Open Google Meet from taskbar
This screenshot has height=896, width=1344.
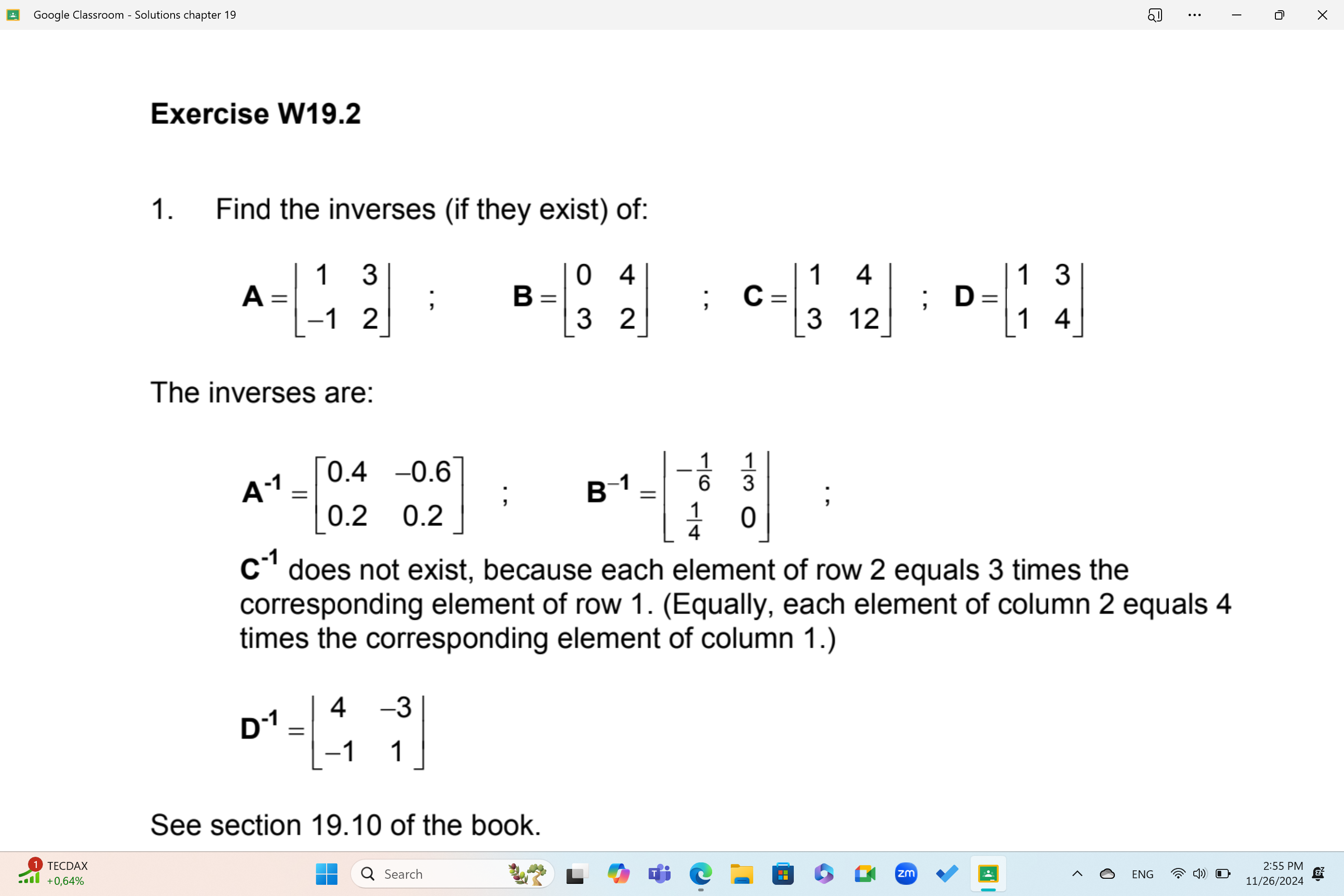tap(865, 874)
